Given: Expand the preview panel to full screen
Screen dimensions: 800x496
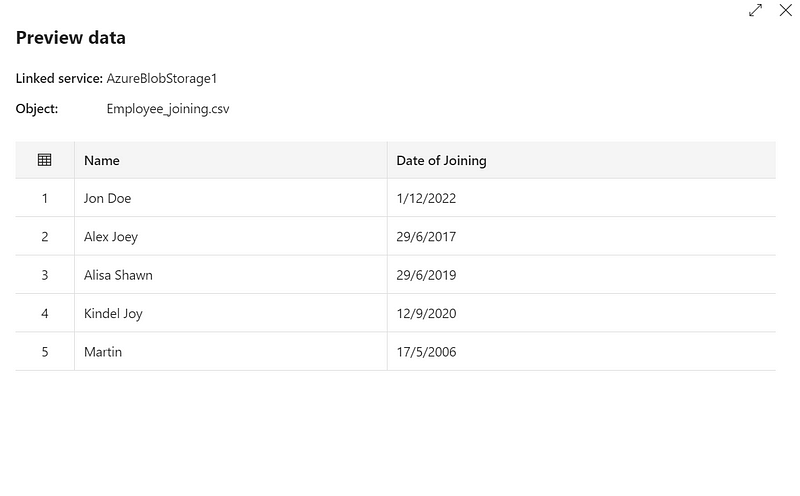Looking at the screenshot, I should tap(755, 10).
